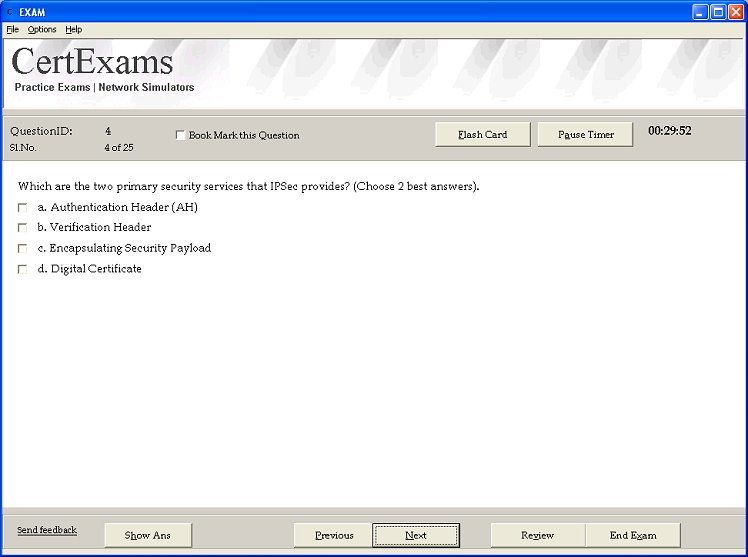Select answer a. Authentication Header (AH)
Image resolution: width=748 pixels, height=557 pixels.
[x=22, y=207]
